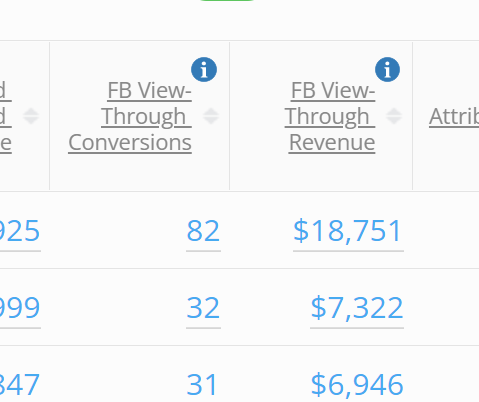Open the $6,946 revenue link
This screenshot has width=479, height=402.
(x=357, y=385)
